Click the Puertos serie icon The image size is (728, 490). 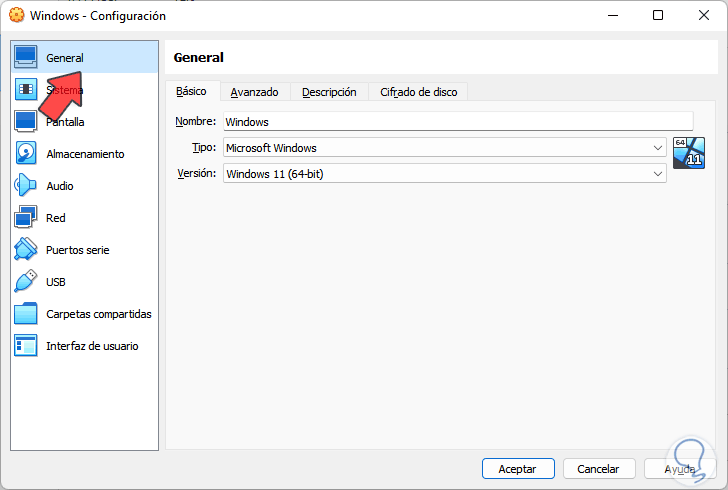27,250
